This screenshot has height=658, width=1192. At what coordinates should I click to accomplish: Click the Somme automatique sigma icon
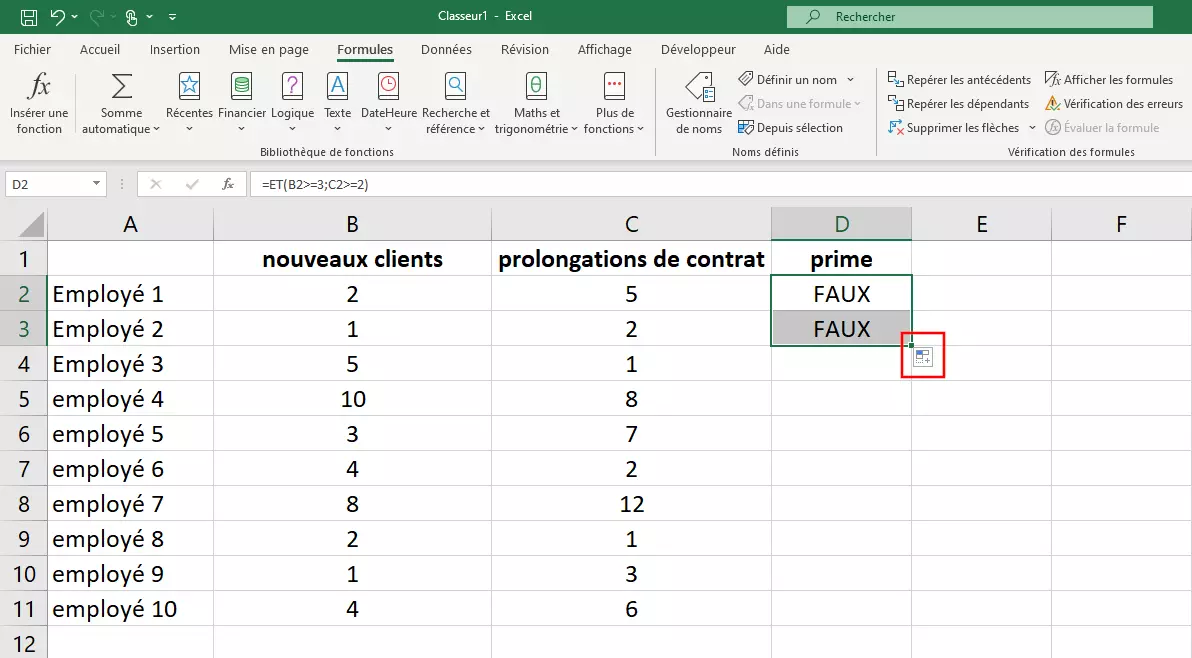pyautogui.click(x=122, y=87)
